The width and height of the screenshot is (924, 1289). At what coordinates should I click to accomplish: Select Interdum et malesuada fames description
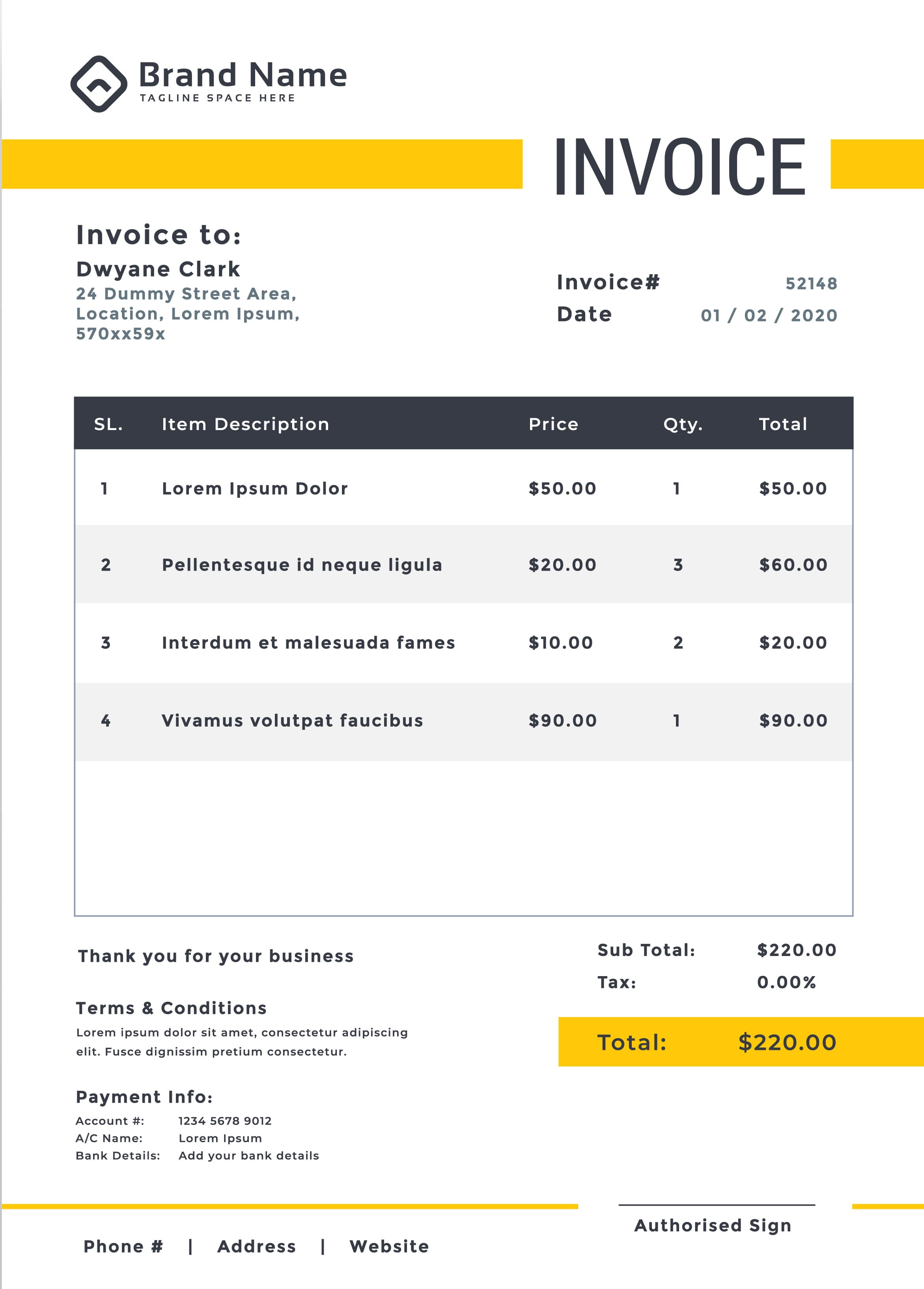308,643
